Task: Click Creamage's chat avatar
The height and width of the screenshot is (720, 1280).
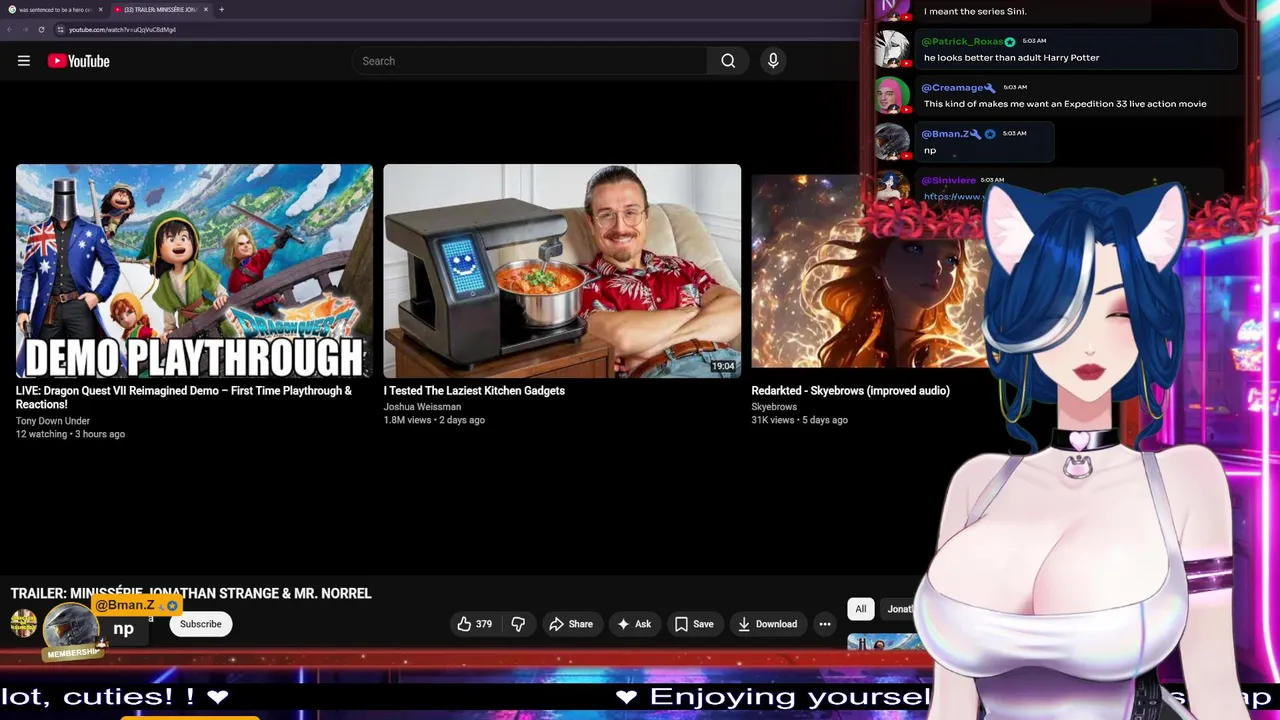Action: point(892,96)
